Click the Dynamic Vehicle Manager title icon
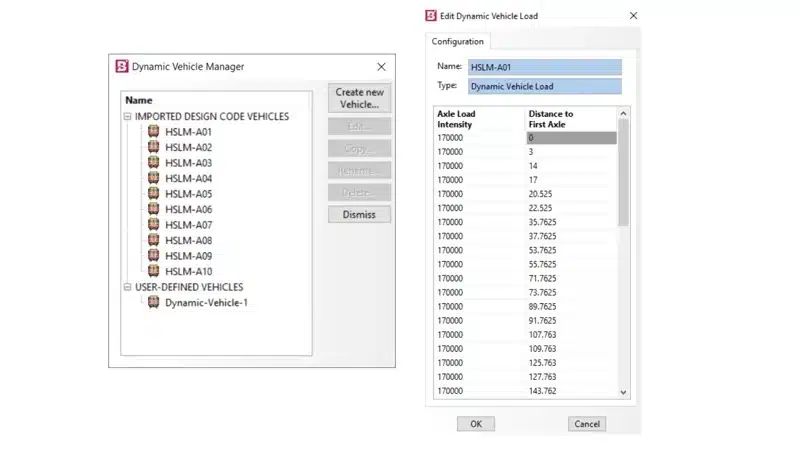The height and width of the screenshot is (450, 800). pyautogui.click(x=122, y=67)
